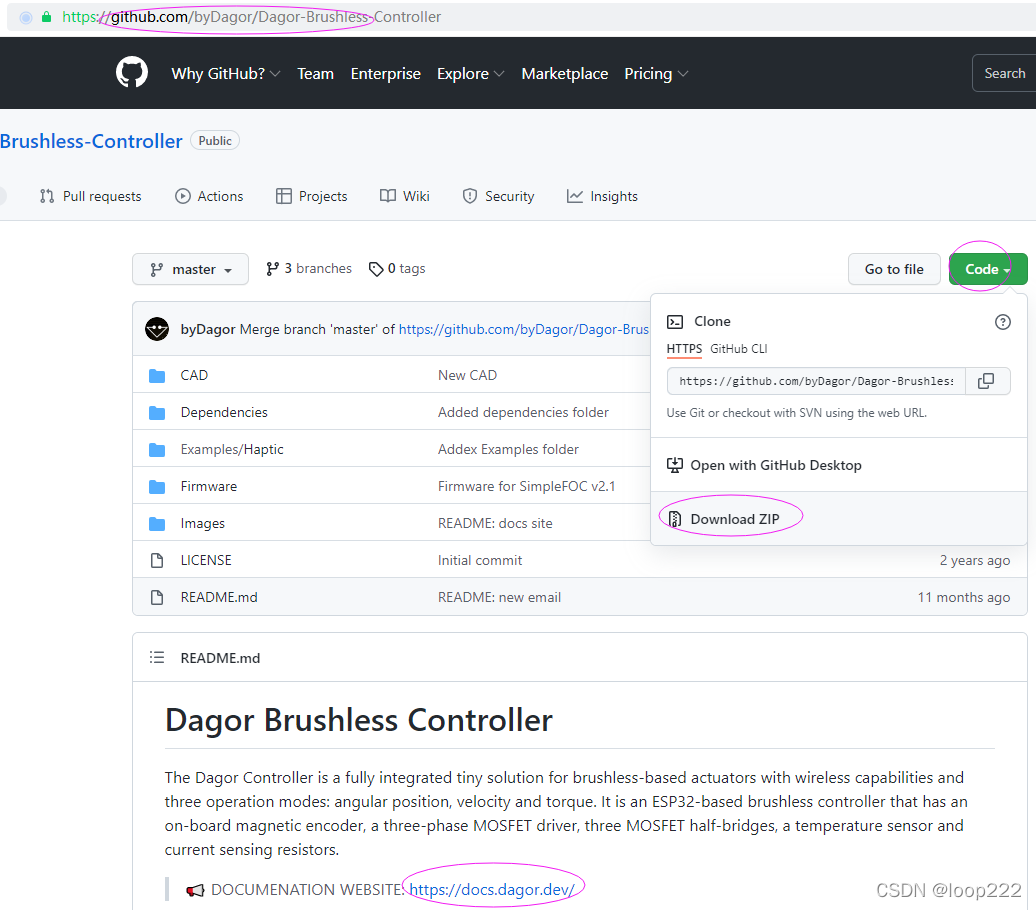Open the docs.dagor.dev documentation link
The image size is (1036, 910).
(492, 890)
